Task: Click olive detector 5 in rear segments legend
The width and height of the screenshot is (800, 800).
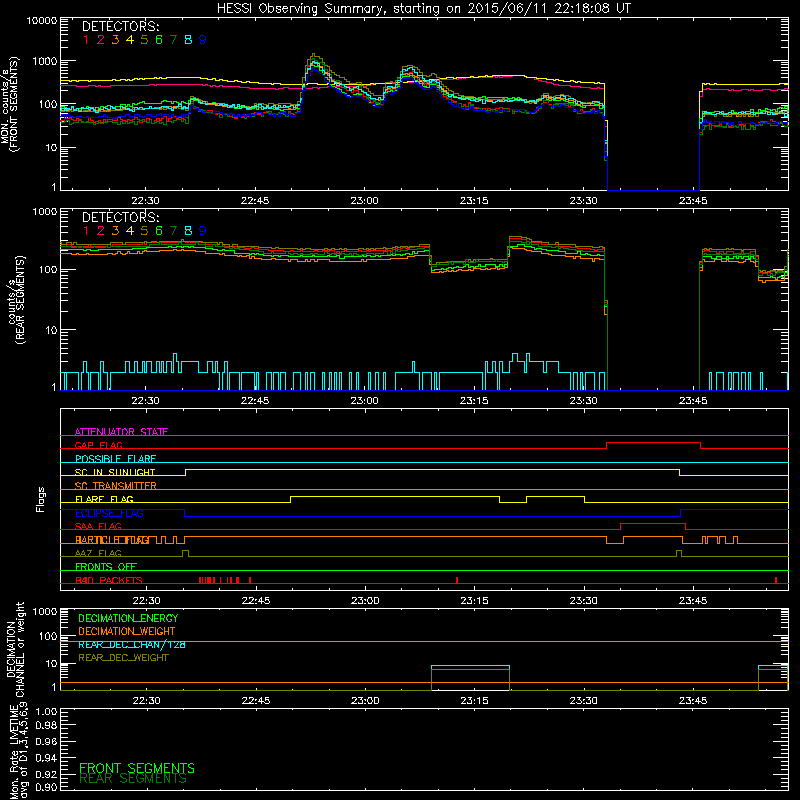Action: tap(144, 231)
